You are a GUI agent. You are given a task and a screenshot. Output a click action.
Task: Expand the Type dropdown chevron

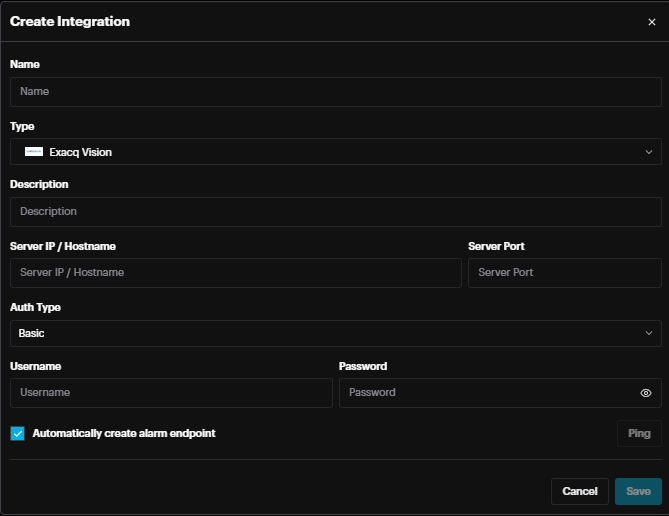tap(648, 152)
